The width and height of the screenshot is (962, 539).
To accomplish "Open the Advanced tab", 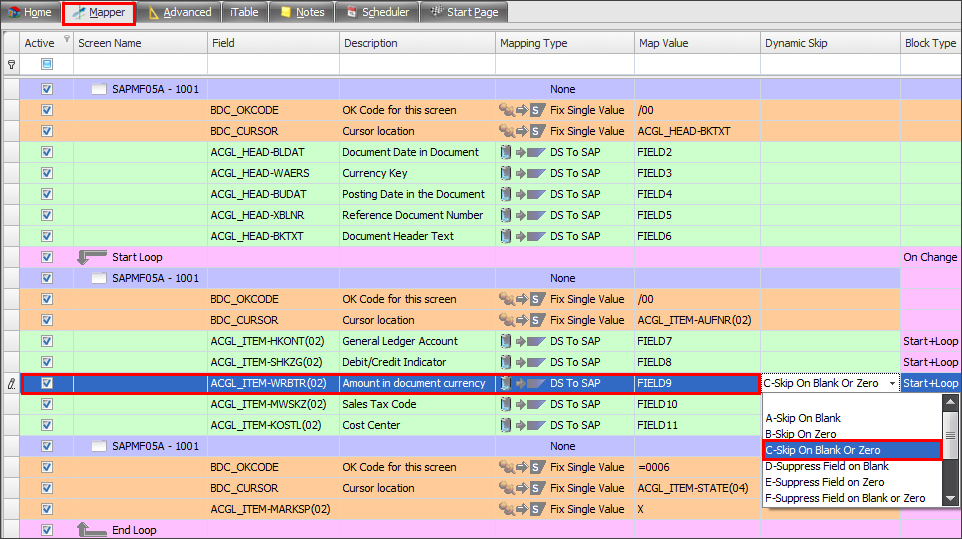I will 180,12.
